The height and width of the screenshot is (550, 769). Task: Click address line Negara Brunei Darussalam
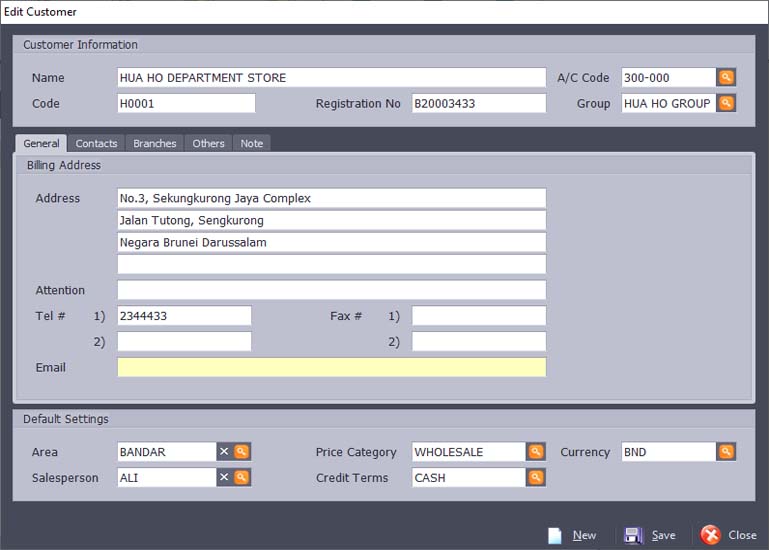click(x=332, y=242)
